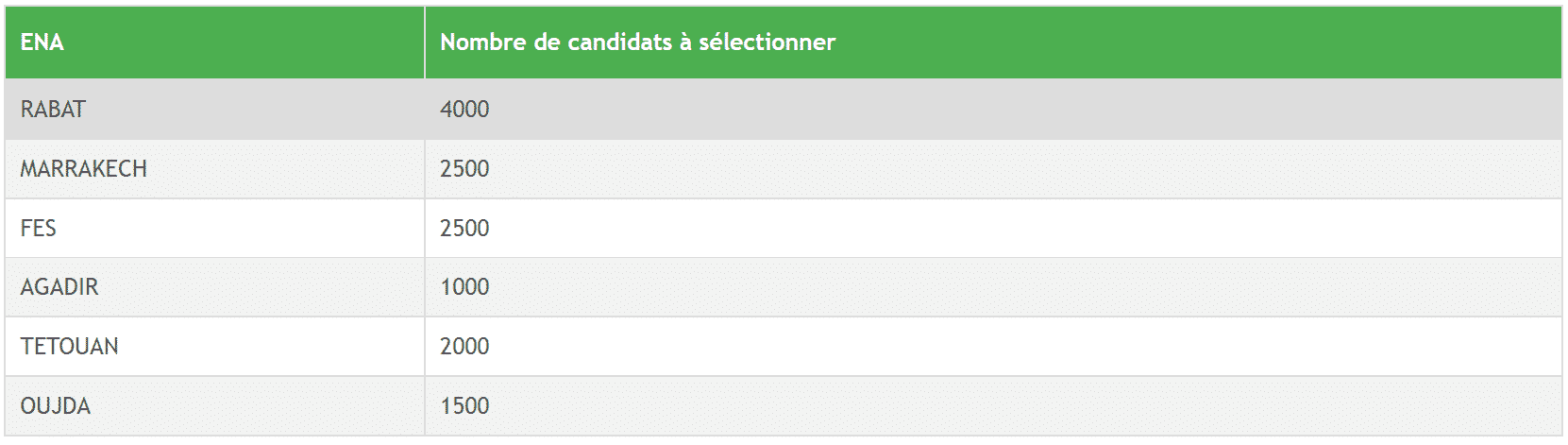This screenshot has width=1568, height=445.
Task: Select the FES cell
Action: point(214,228)
